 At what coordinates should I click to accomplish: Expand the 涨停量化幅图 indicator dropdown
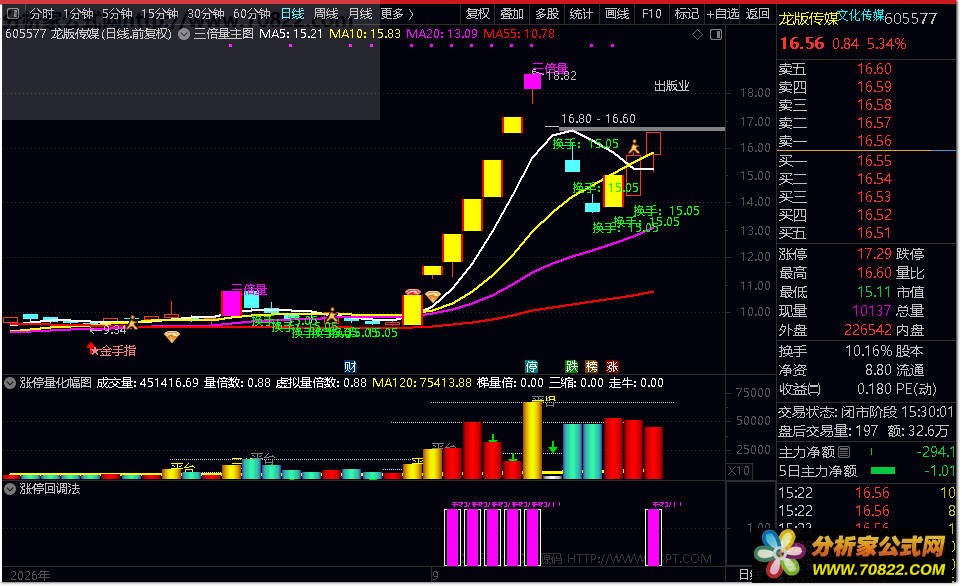(10, 383)
